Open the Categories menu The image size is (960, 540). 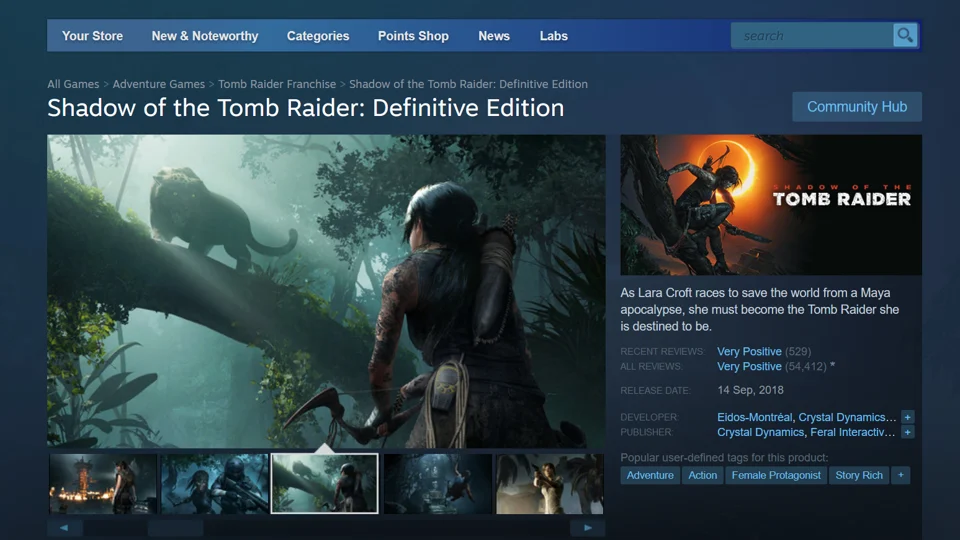[318, 36]
